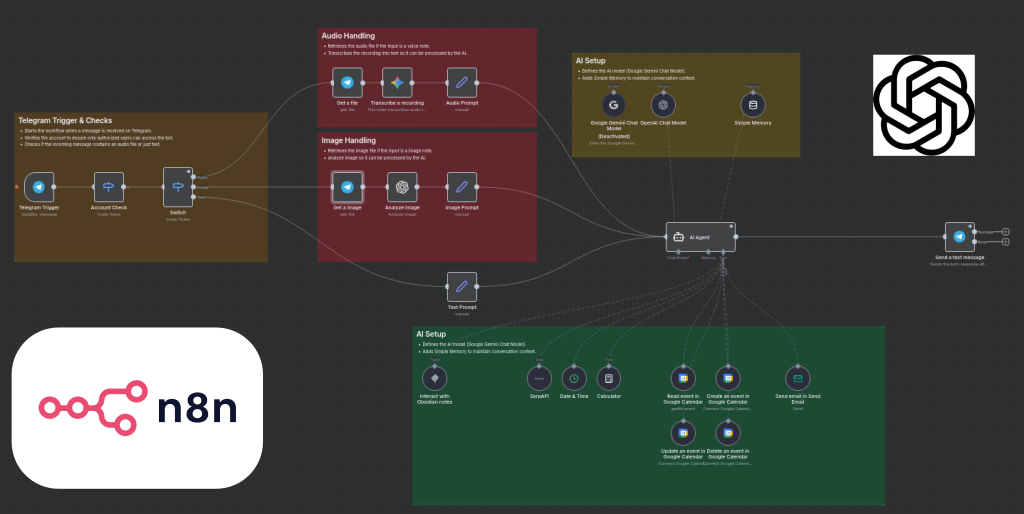This screenshot has width=1024, height=514.
Task: Open the AI Agent node
Action: tap(700, 237)
